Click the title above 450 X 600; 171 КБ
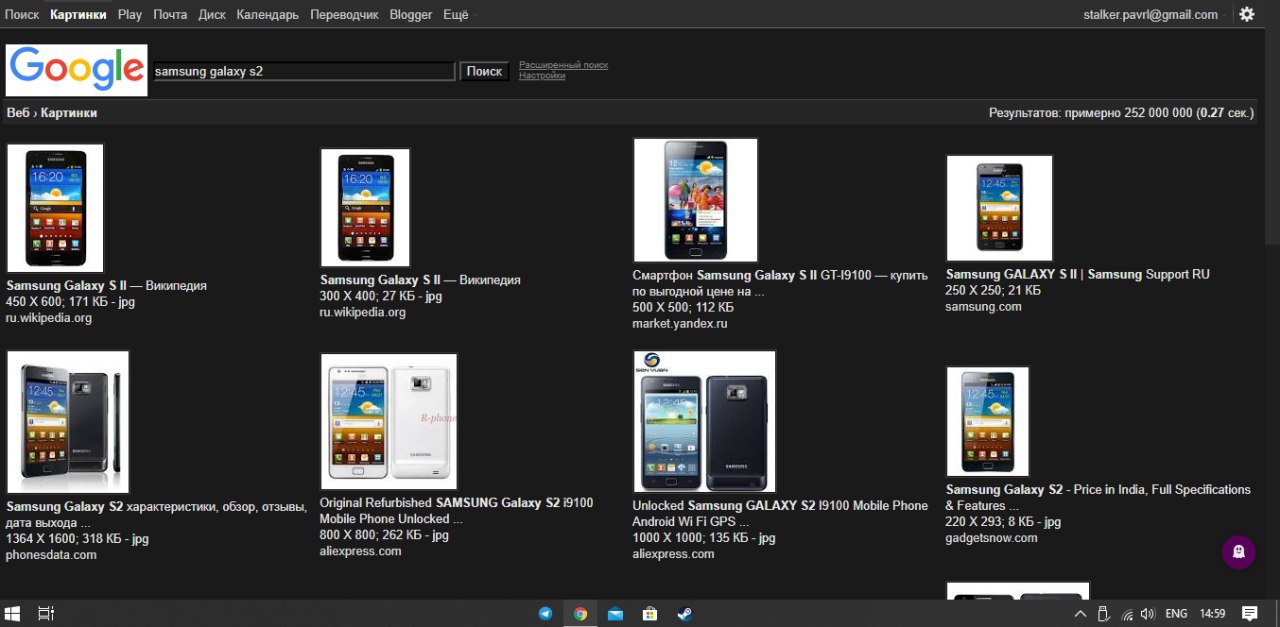 tap(106, 285)
